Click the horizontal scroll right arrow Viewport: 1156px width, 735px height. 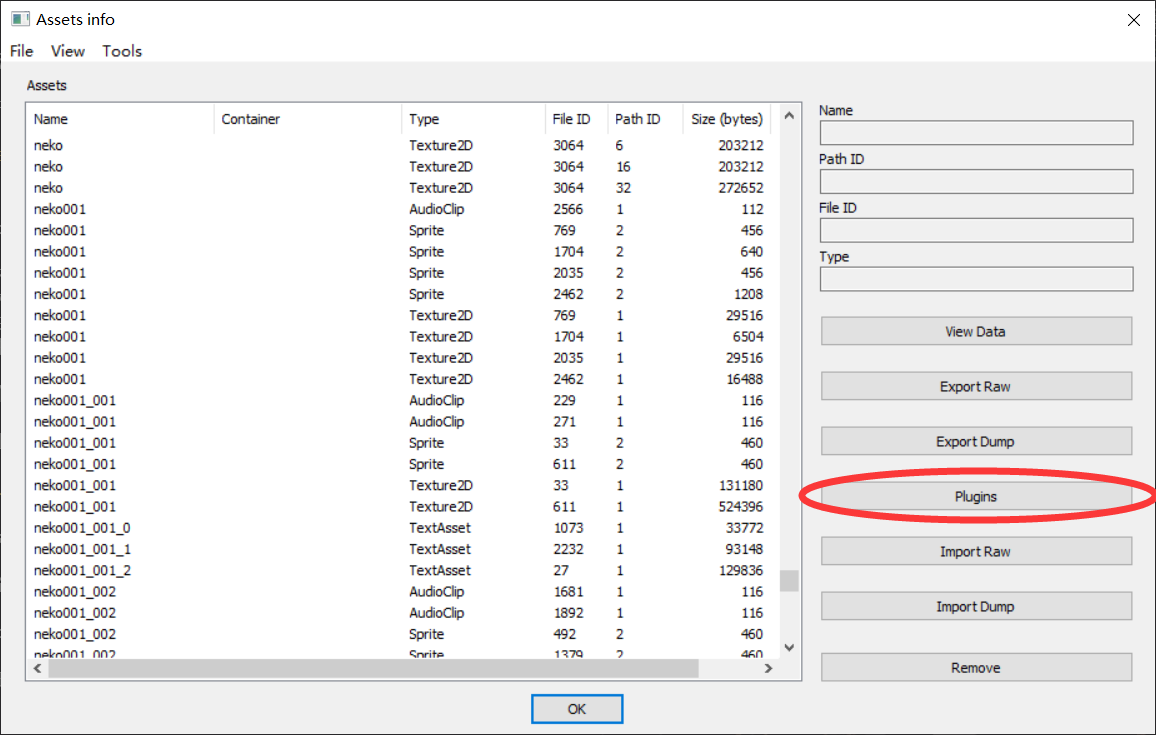pyautogui.click(x=768, y=668)
